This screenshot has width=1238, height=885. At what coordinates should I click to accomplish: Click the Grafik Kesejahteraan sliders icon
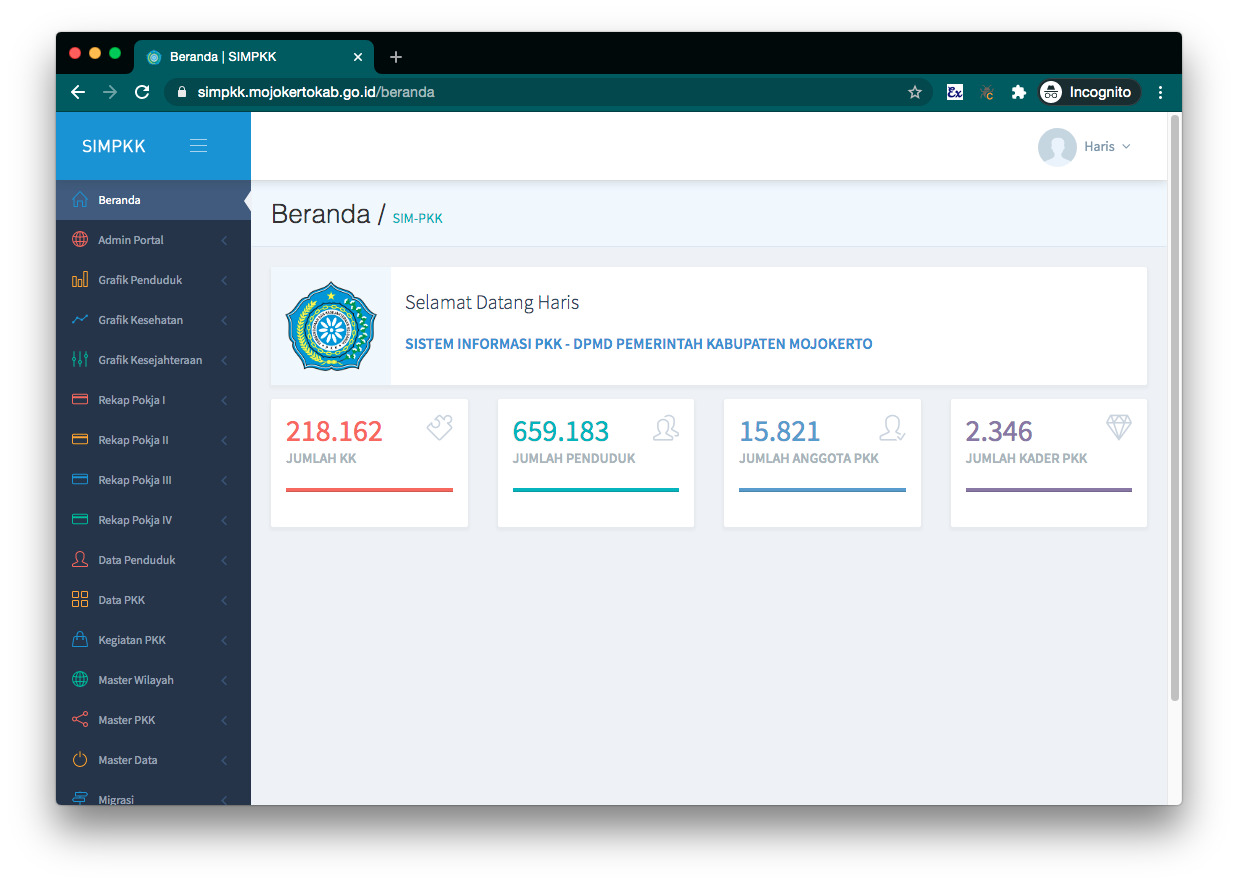[x=80, y=360]
